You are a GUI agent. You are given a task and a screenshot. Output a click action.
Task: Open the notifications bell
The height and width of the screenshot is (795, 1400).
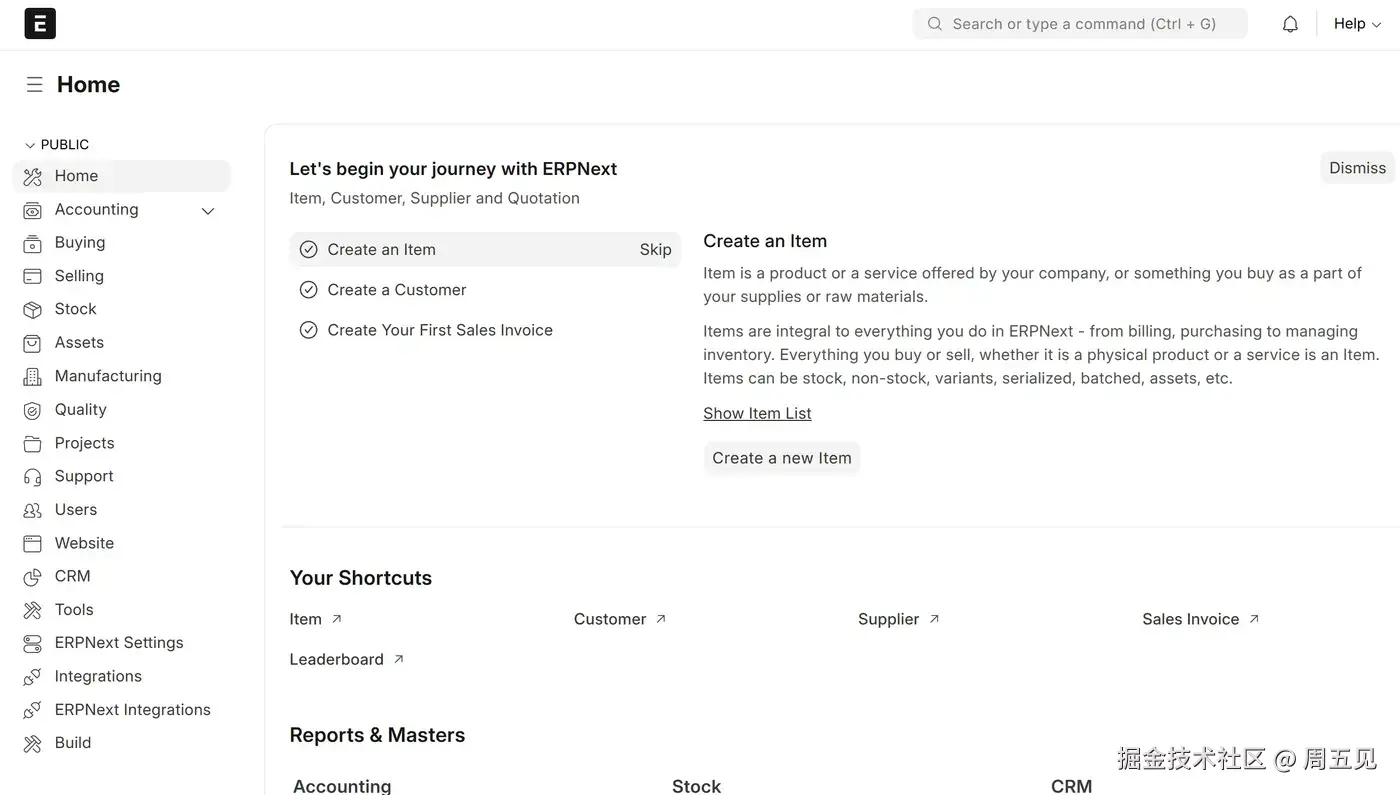(1290, 24)
